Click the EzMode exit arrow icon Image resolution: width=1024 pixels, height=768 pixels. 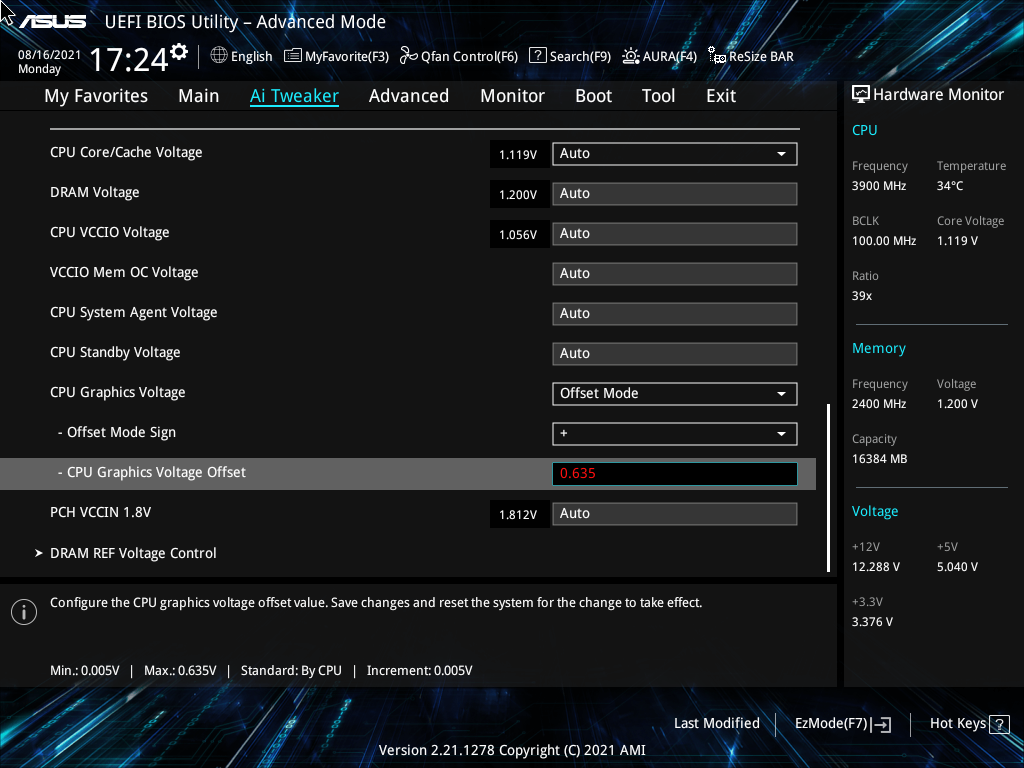[x=881, y=724]
